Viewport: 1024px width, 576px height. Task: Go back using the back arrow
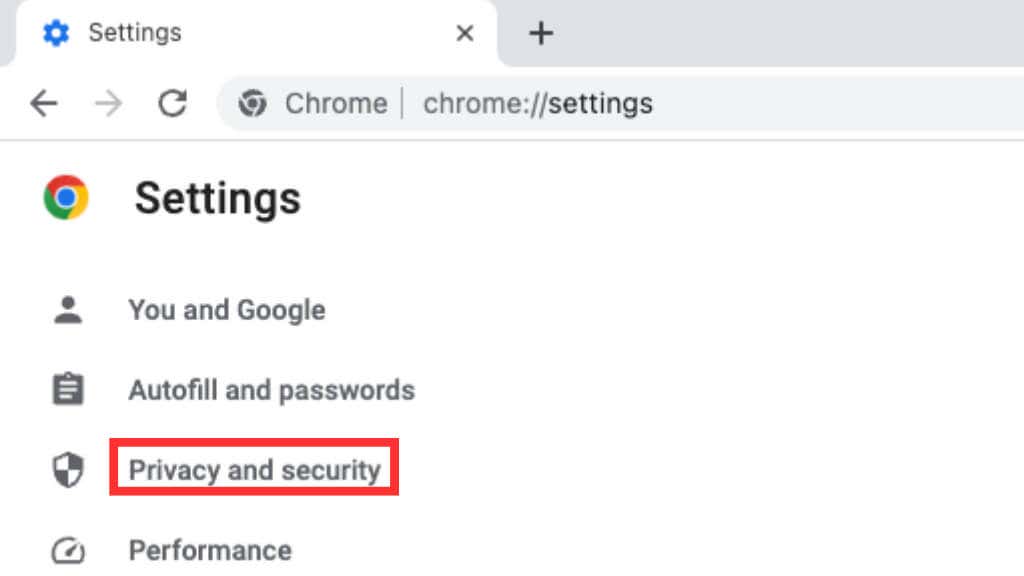[43, 103]
